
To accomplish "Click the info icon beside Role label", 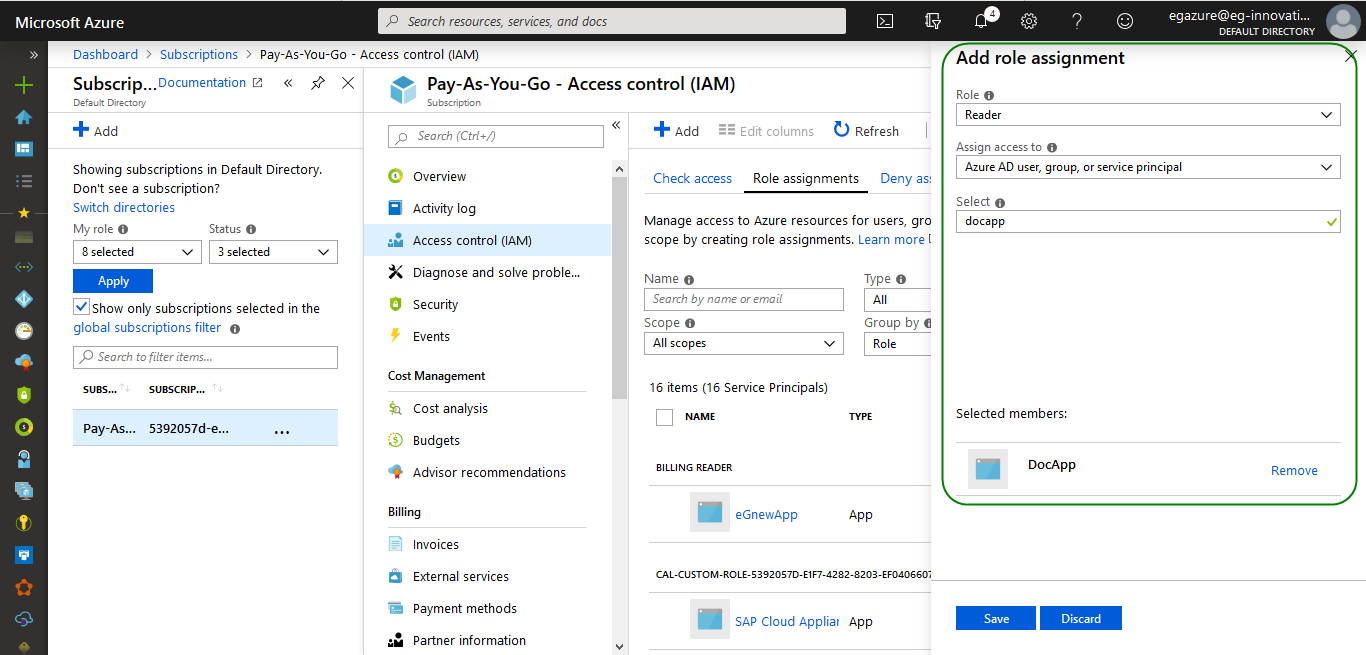I will coord(989,96).
